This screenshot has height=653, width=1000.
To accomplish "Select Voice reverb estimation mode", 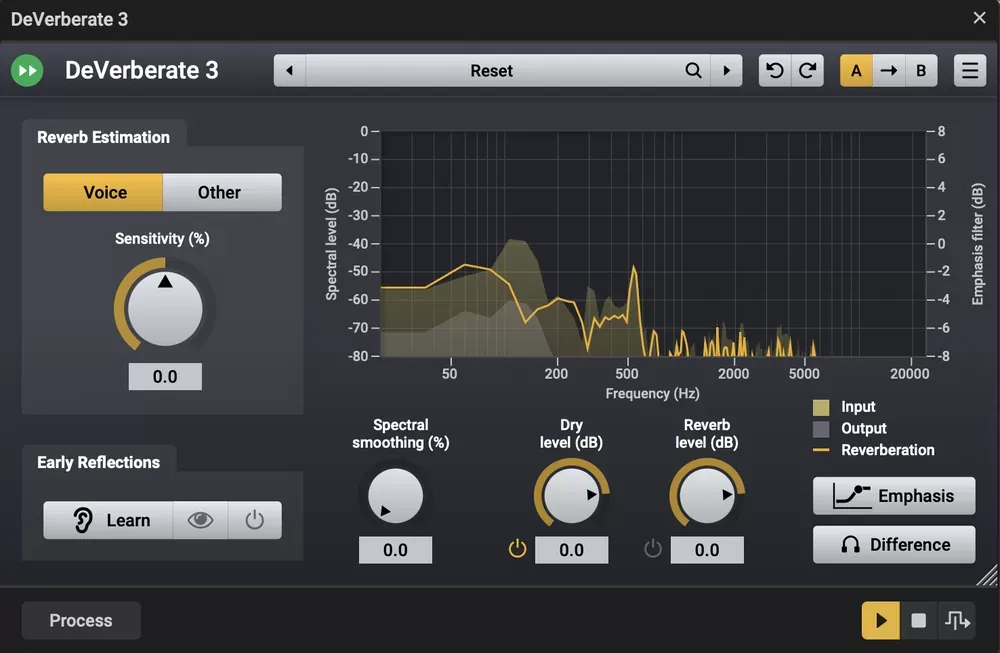I will pos(103,192).
